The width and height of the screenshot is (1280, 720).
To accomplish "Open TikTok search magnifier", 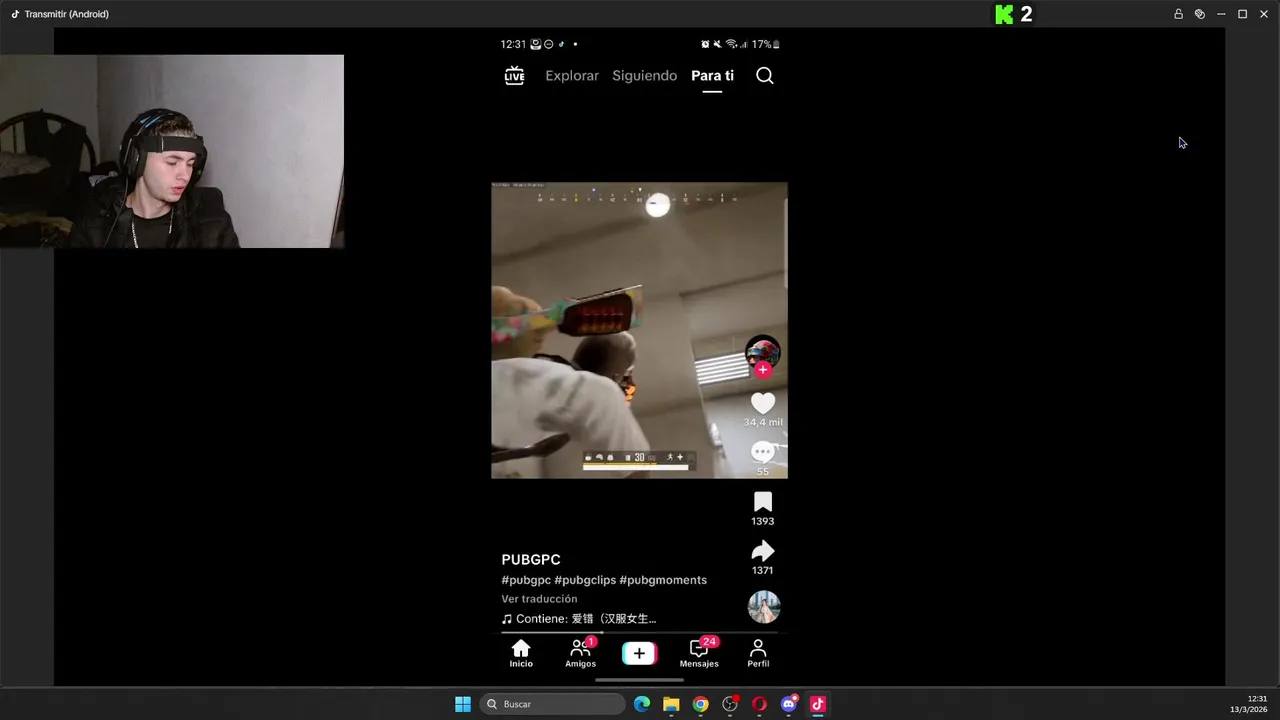I will coord(765,76).
